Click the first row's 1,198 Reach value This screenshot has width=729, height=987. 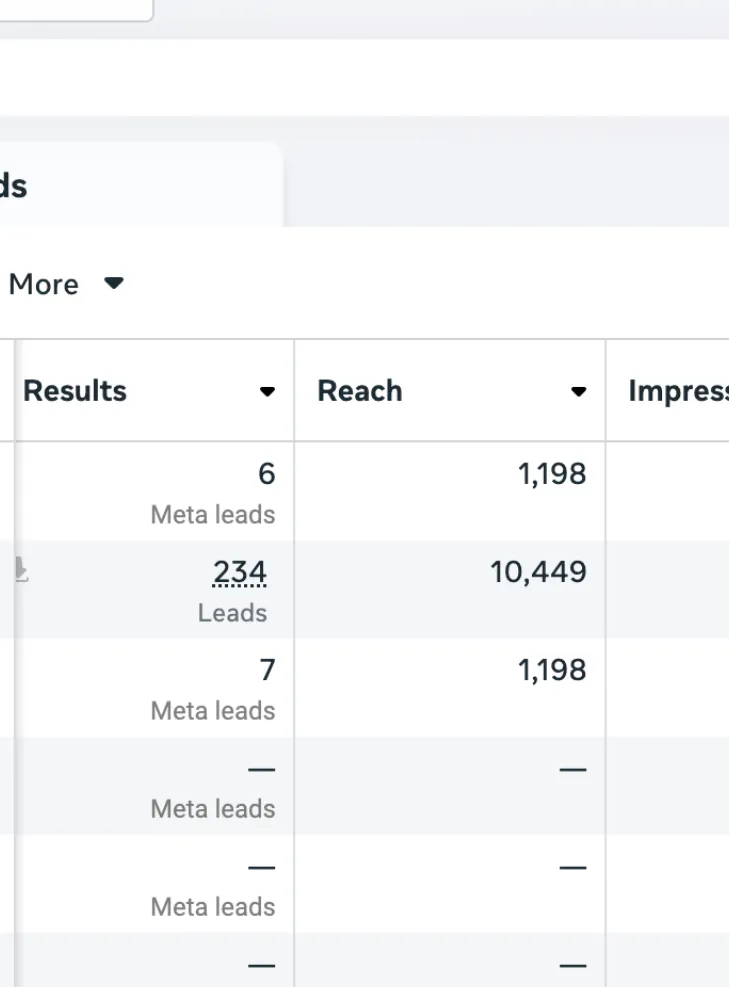552,474
